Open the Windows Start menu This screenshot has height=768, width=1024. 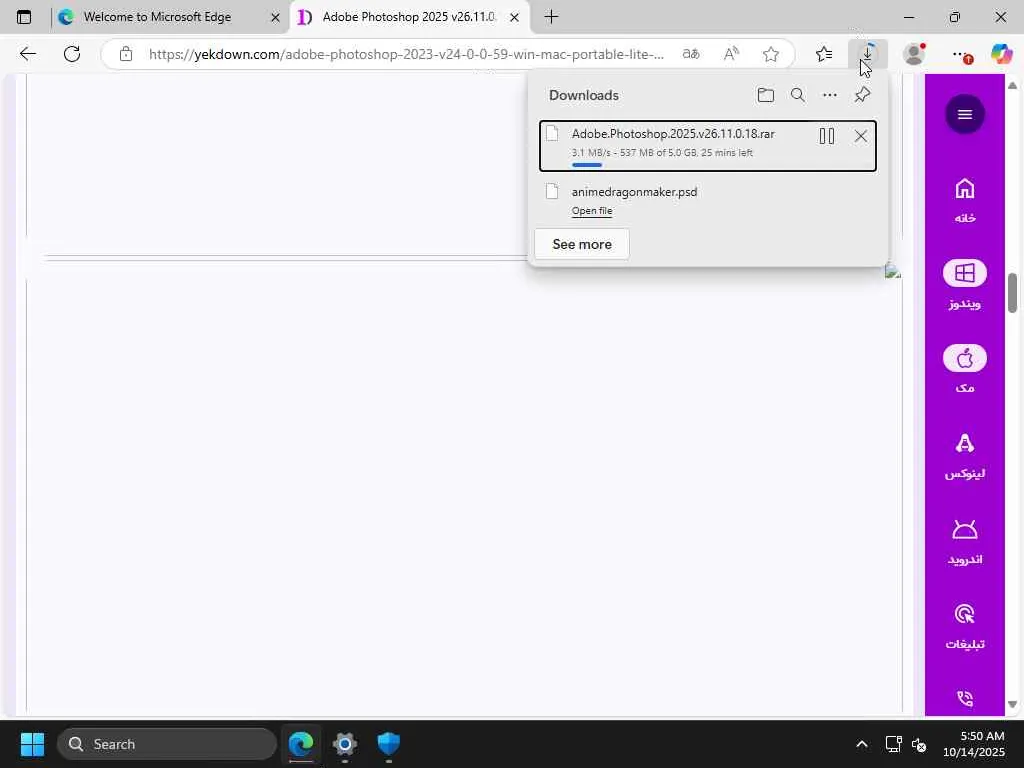(x=32, y=744)
